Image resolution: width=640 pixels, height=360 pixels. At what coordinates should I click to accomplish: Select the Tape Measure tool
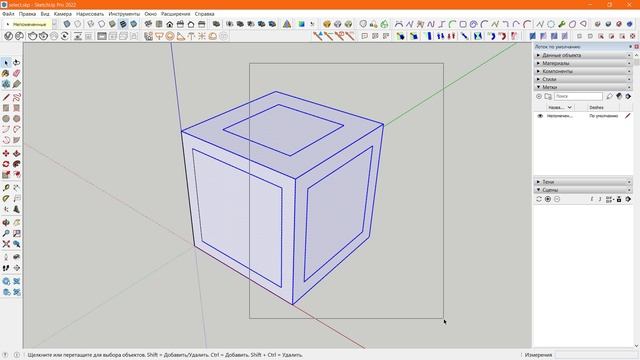click(6, 188)
